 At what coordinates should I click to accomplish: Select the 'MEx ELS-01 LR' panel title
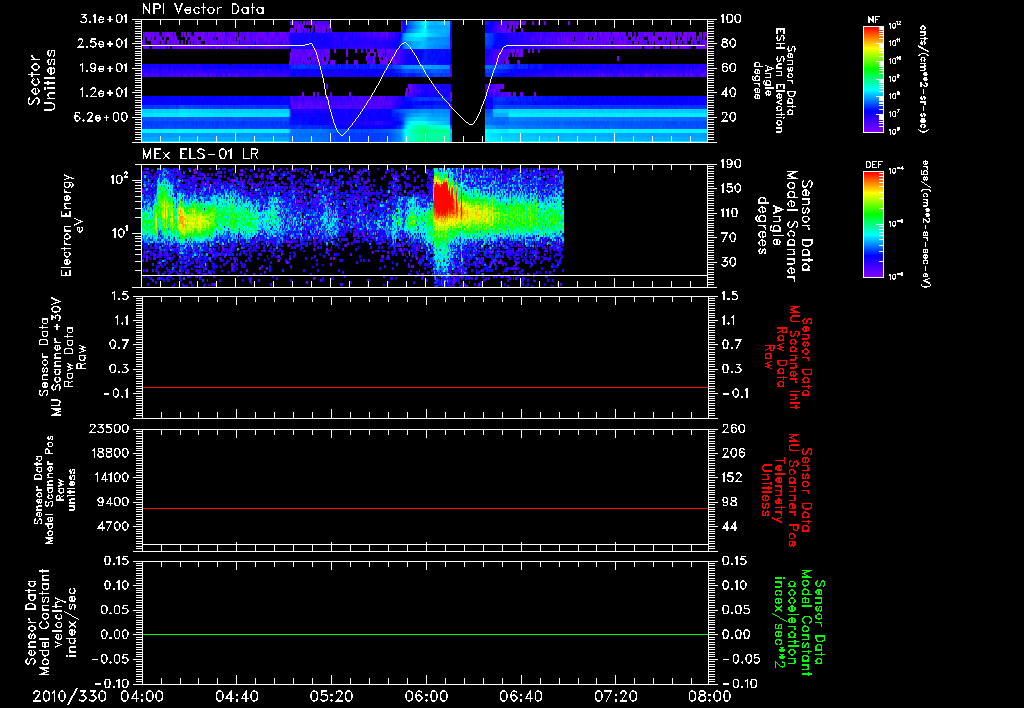(x=200, y=154)
